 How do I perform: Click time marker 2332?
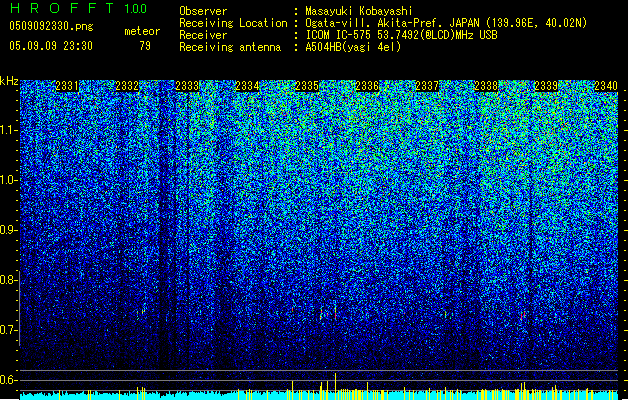[127, 86]
